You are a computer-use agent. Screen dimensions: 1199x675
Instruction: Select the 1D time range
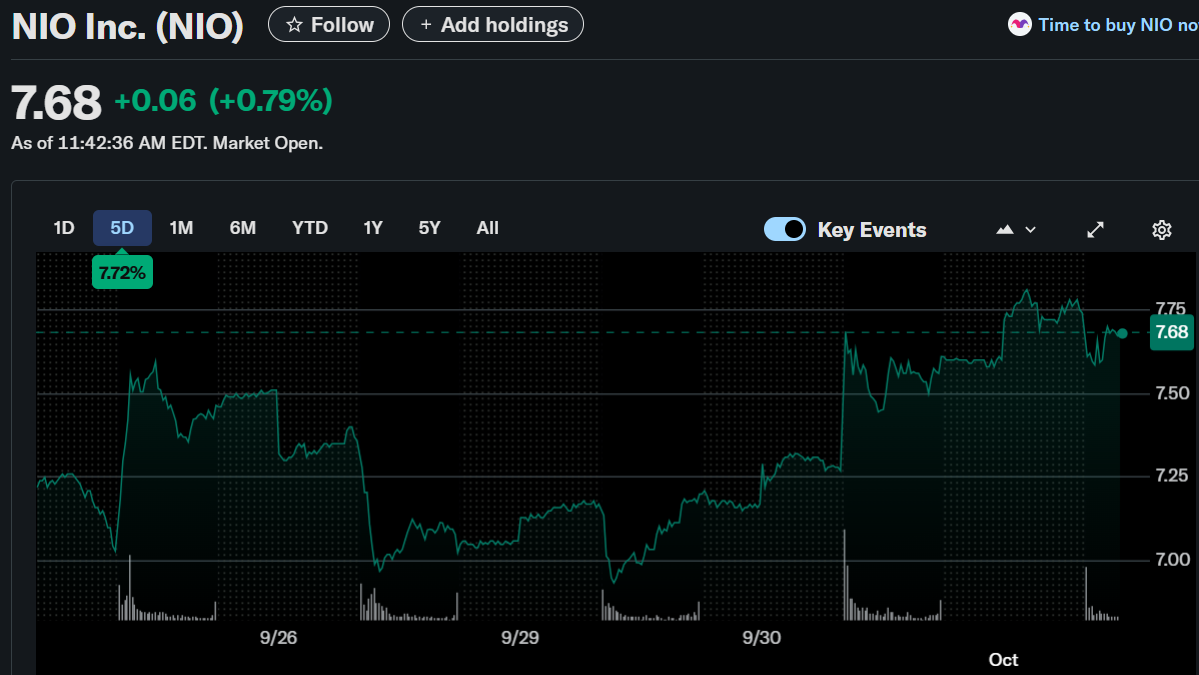point(64,228)
